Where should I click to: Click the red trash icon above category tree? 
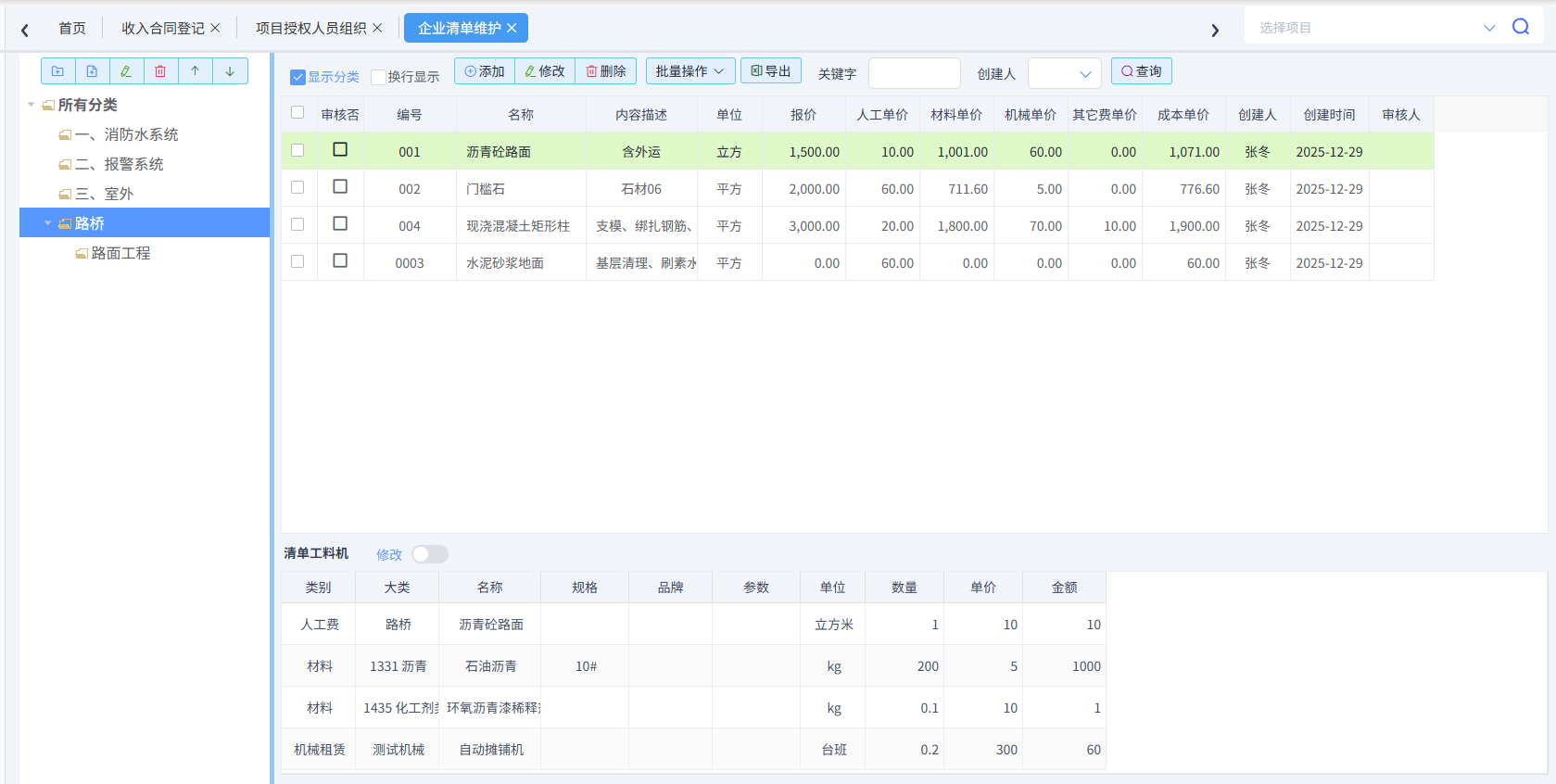(x=160, y=71)
